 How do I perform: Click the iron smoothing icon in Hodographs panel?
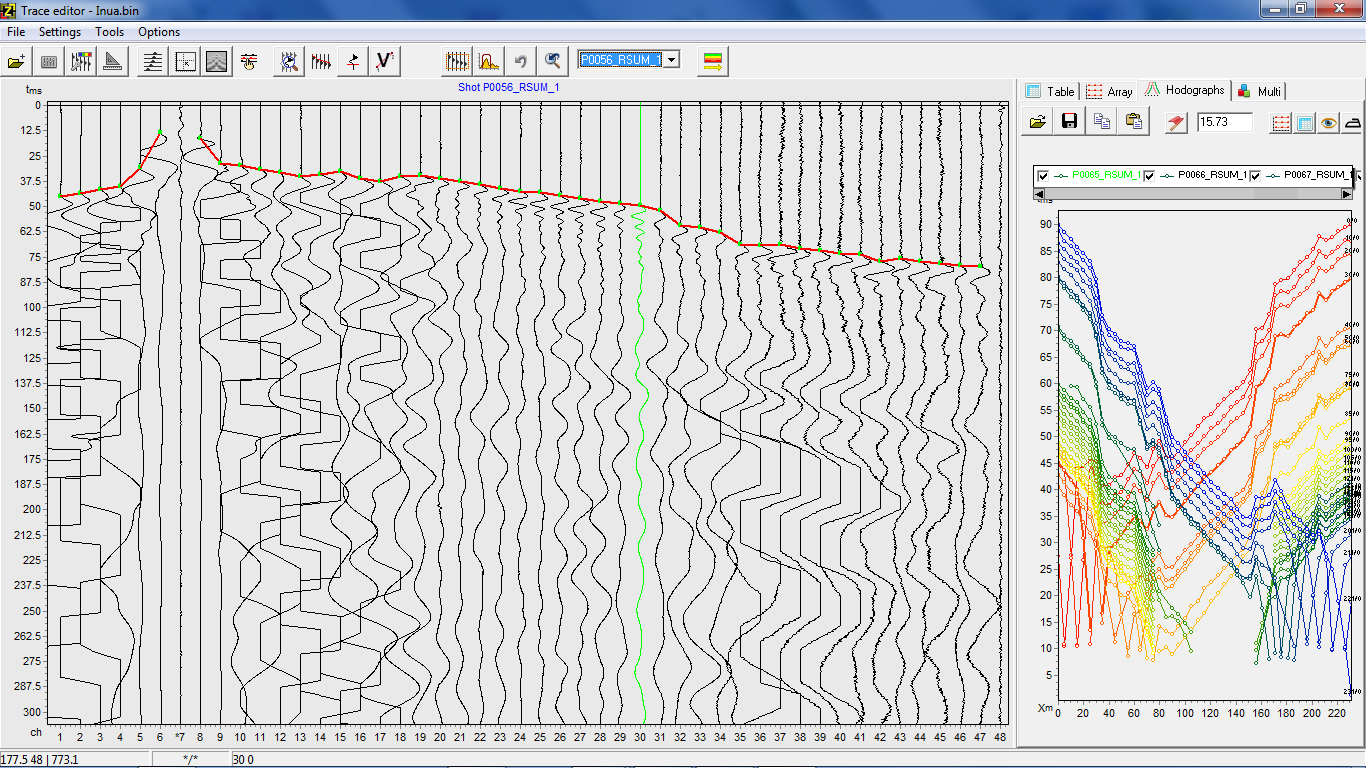coord(1352,122)
